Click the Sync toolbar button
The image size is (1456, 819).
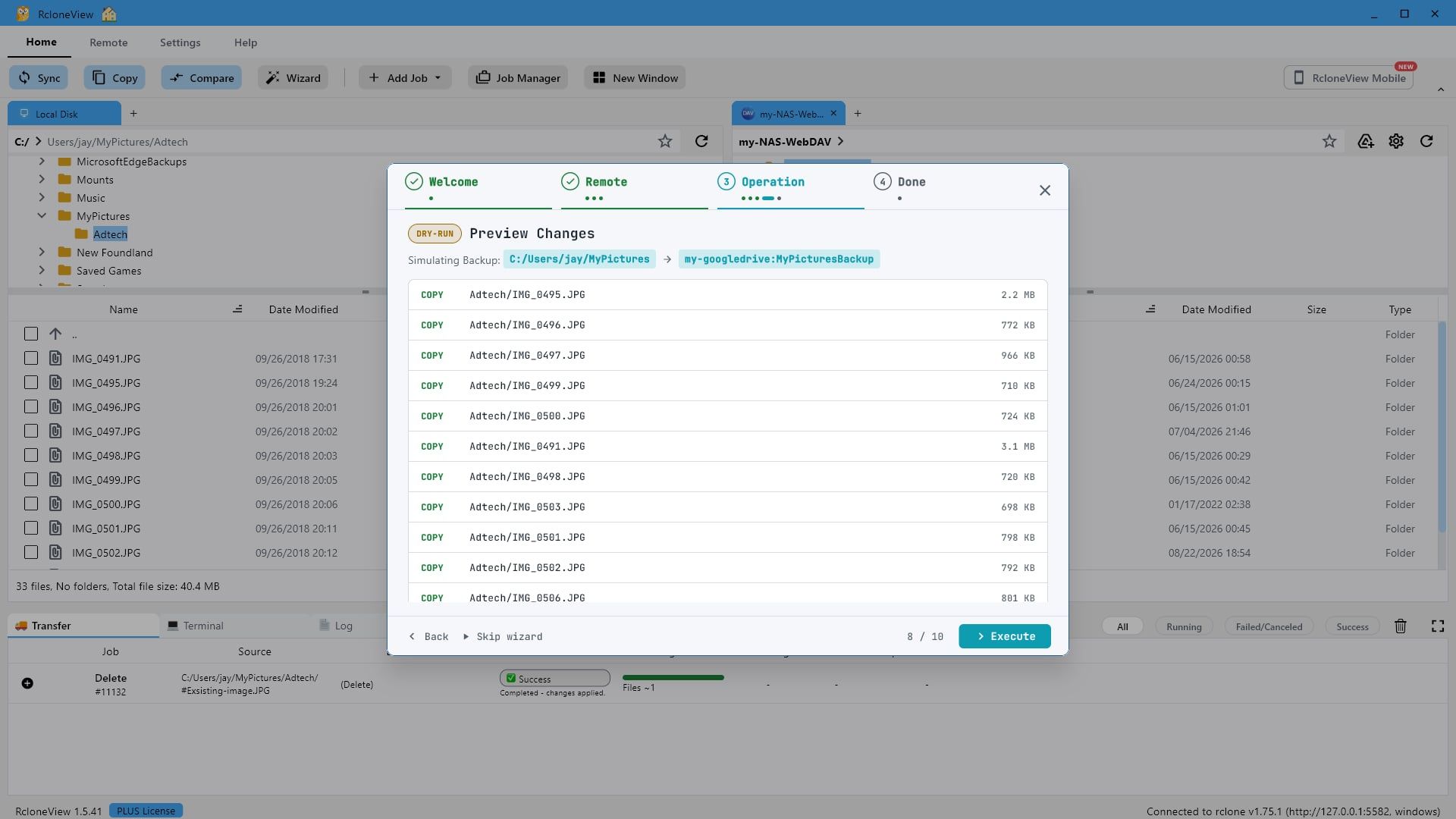(39, 77)
